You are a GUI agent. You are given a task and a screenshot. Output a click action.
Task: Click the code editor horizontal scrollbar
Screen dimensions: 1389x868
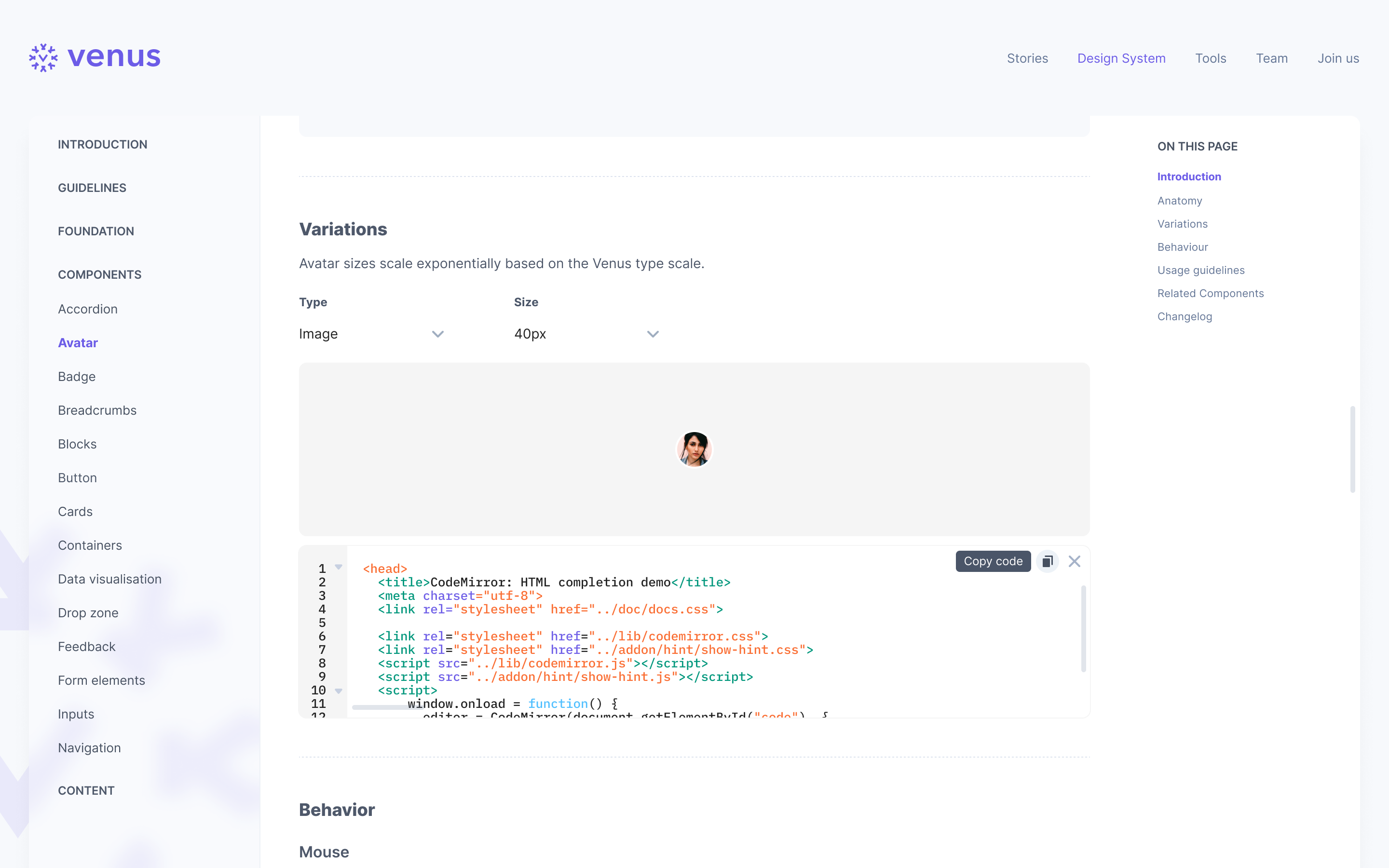coord(387,707)
